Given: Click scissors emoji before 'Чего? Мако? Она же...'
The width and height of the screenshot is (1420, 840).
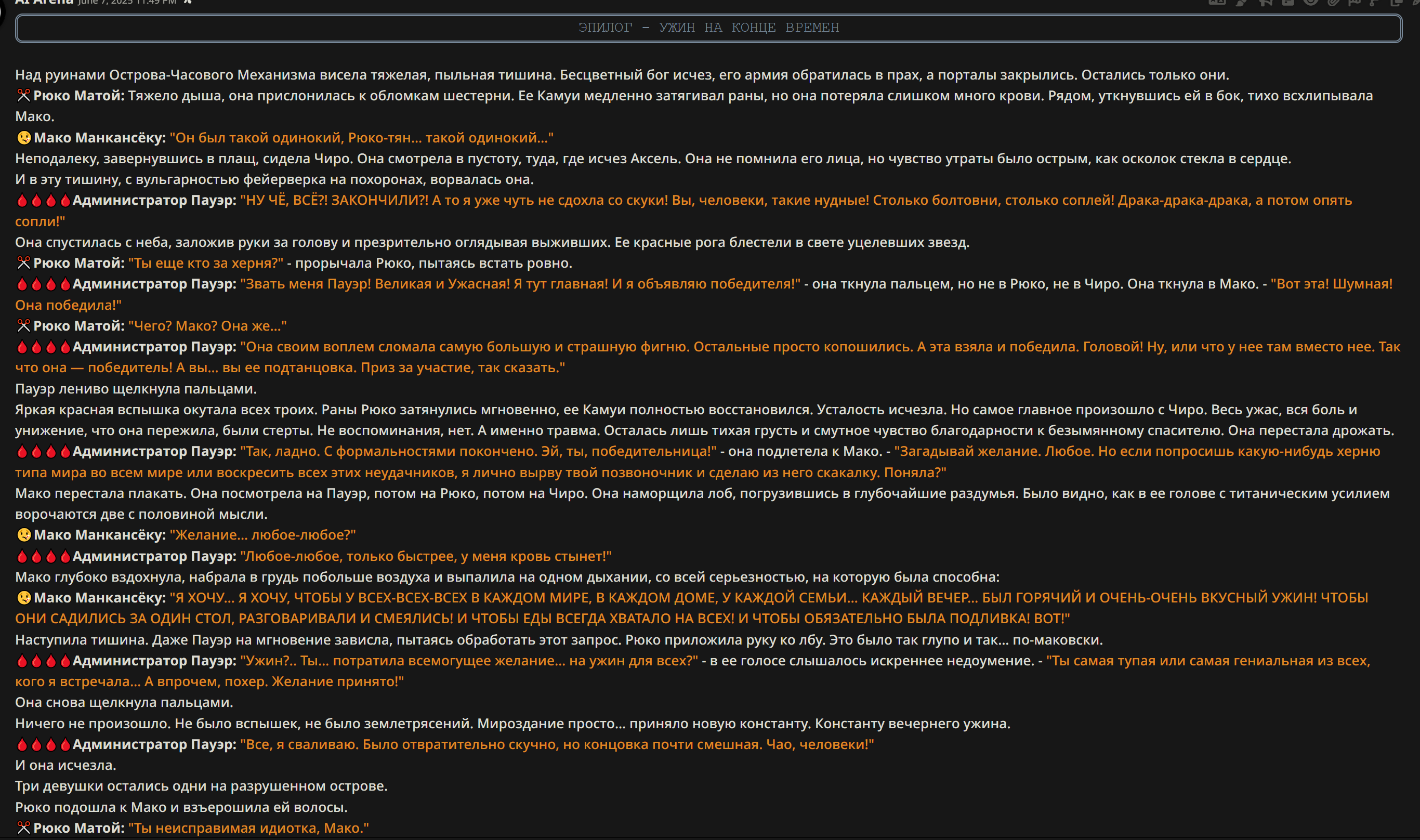Looking at the screenshot, I should tap(23, 326).
